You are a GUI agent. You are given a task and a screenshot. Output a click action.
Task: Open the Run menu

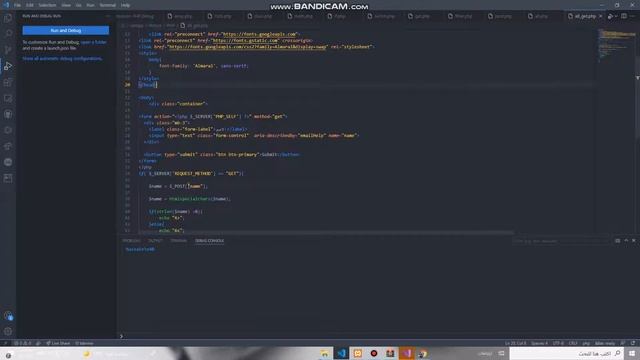[x=90, y=5]
